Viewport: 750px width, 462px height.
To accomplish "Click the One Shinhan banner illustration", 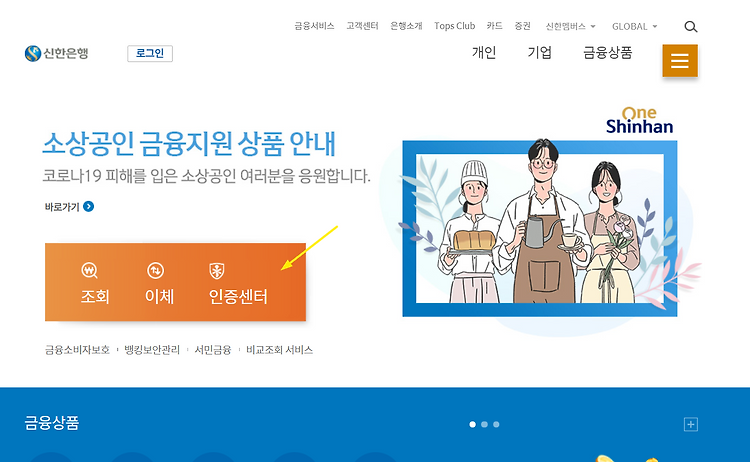I will point(540,220).
